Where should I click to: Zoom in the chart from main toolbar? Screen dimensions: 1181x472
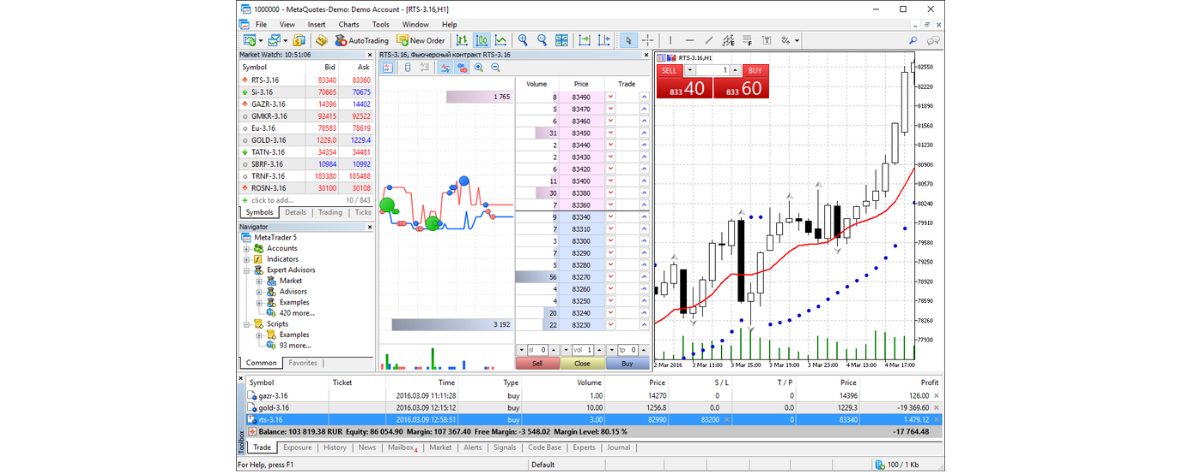click(x=523, y=40)
